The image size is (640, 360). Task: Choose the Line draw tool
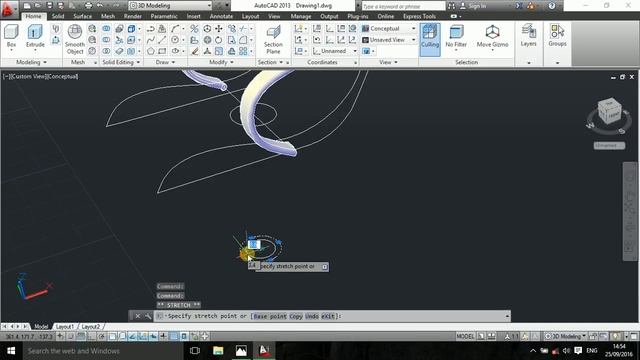pyautogui.click(x=162, y=40)
